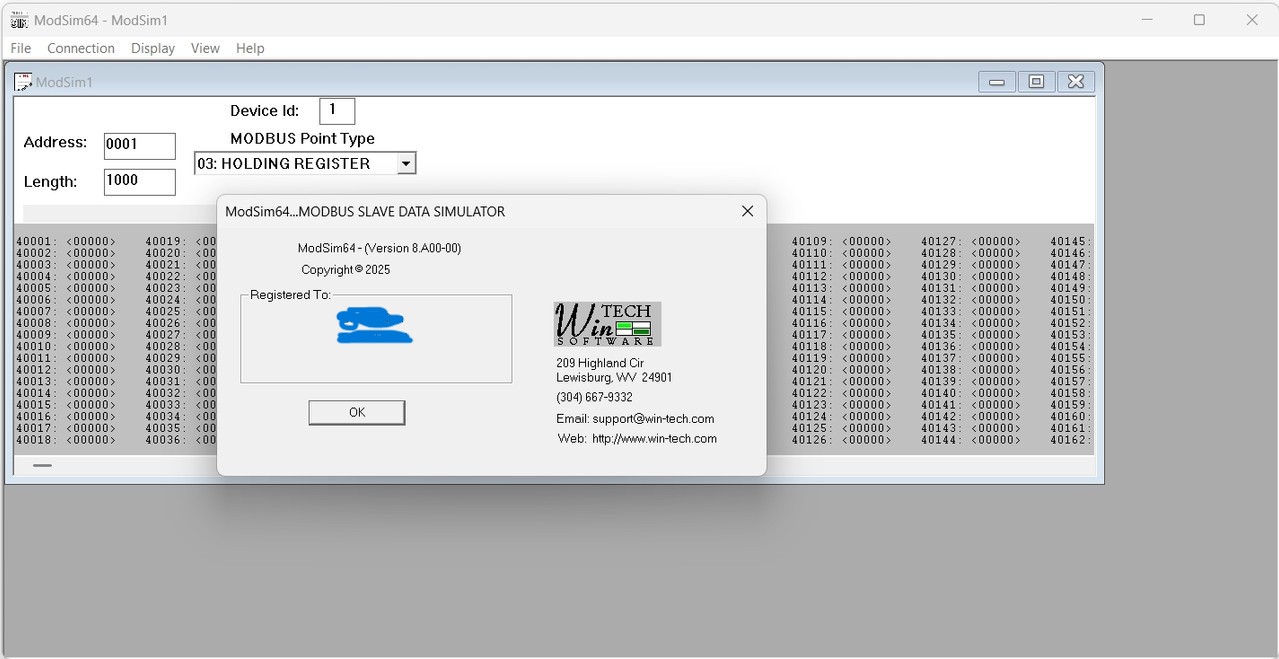Viewport: 1279px width, 659px height.
Task: Open the Help menu
Action: 250,48
